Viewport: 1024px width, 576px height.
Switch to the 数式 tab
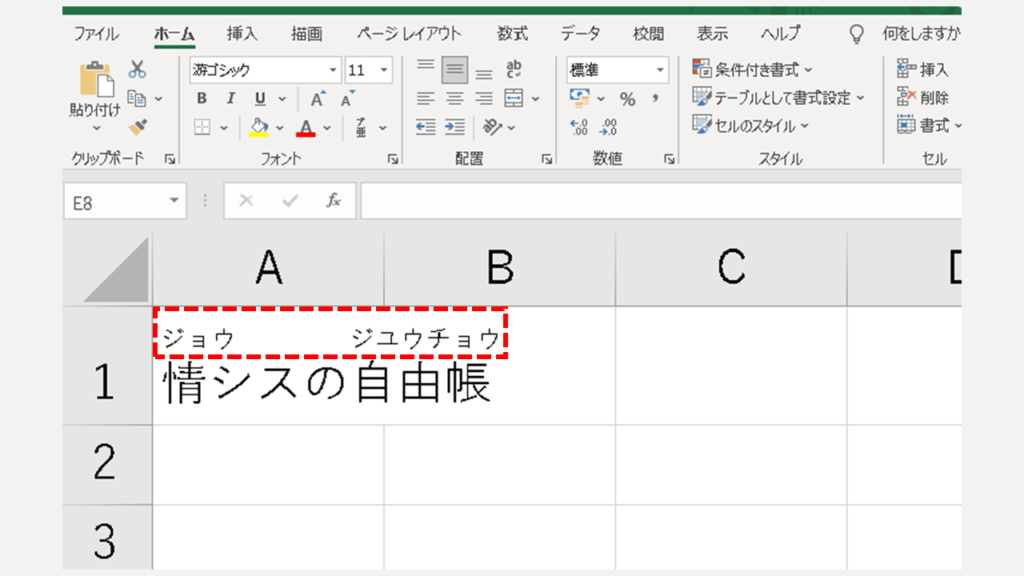(513, 34)
